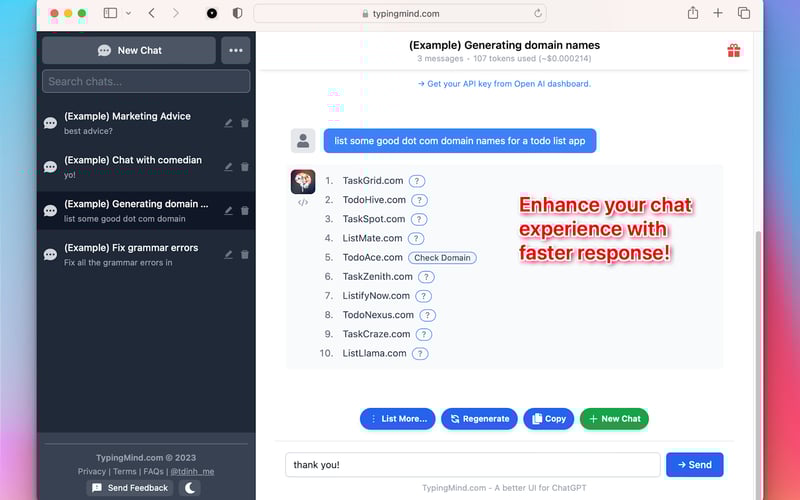Edit the Generating domain chat title
The width and height of the screenshot is (800, 500).
click(x=228, y=211)
